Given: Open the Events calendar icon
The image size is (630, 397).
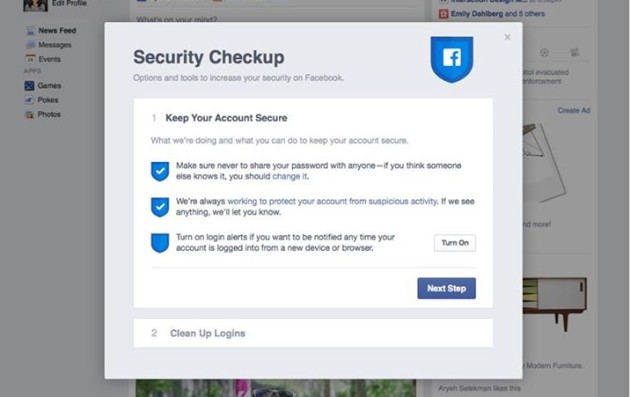Looking at the screenshot, I should click(30, 59).
